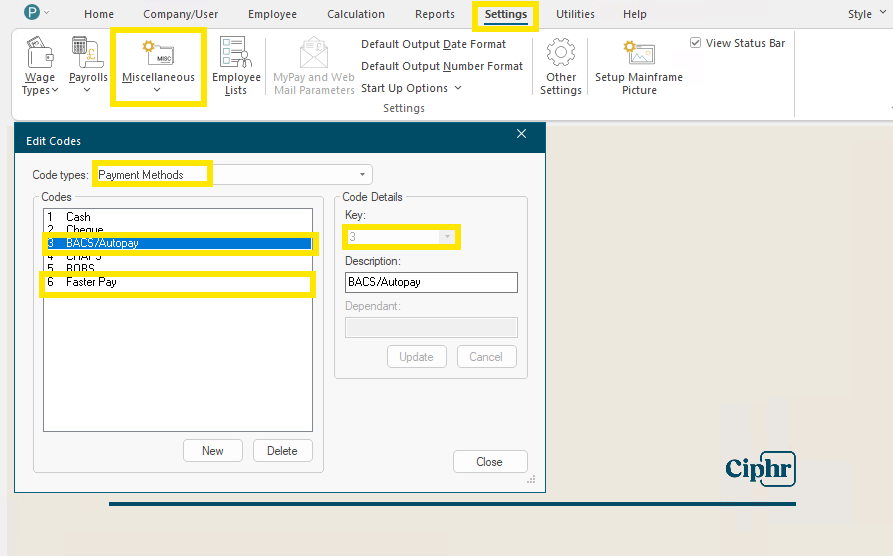The width and height of the screenshot is (893, 556).
Task: Expand the Miscellaneous dropdown chevron
Action: click(157, 89)
